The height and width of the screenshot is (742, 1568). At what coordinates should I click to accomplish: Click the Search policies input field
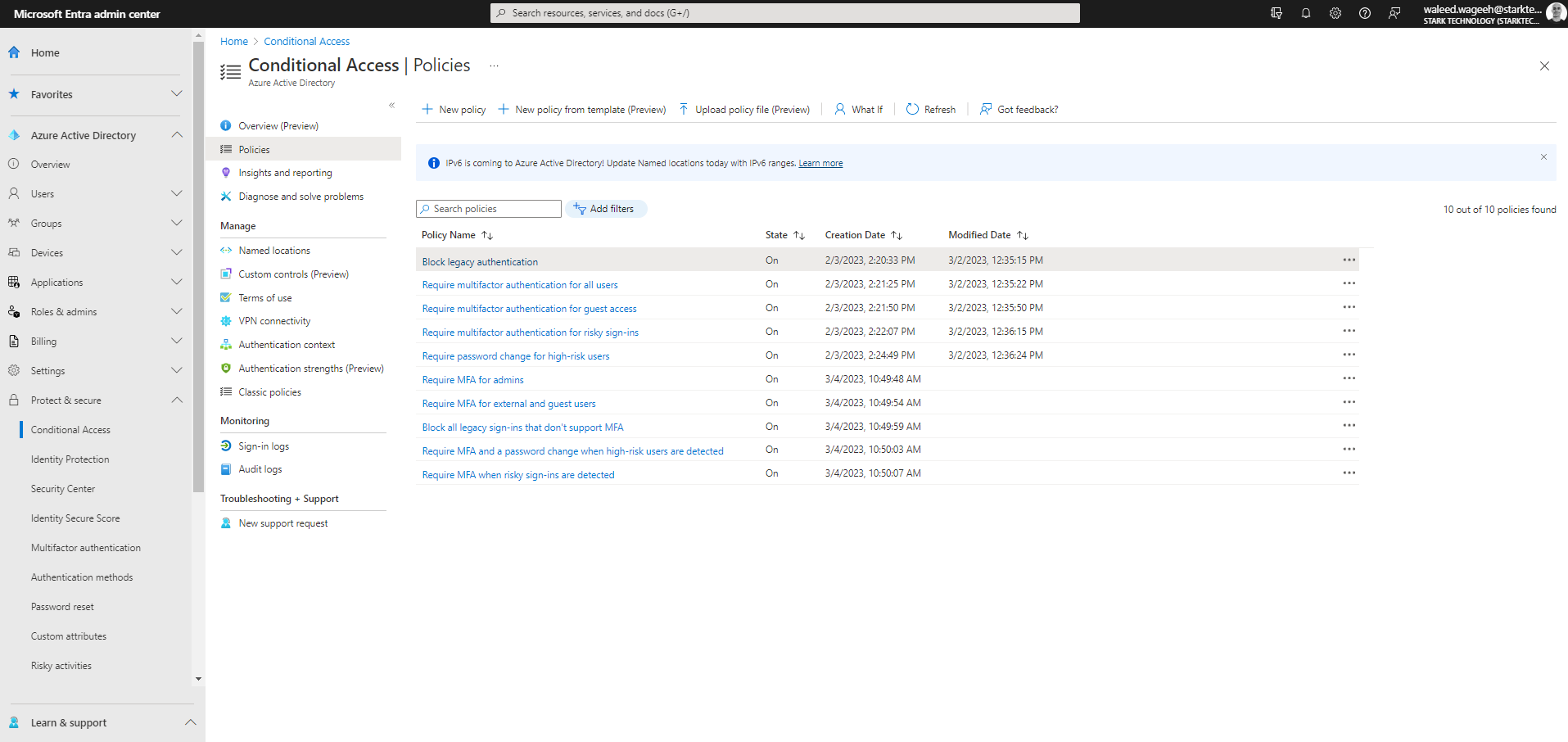pyautogui.click(x=488, y=208)
